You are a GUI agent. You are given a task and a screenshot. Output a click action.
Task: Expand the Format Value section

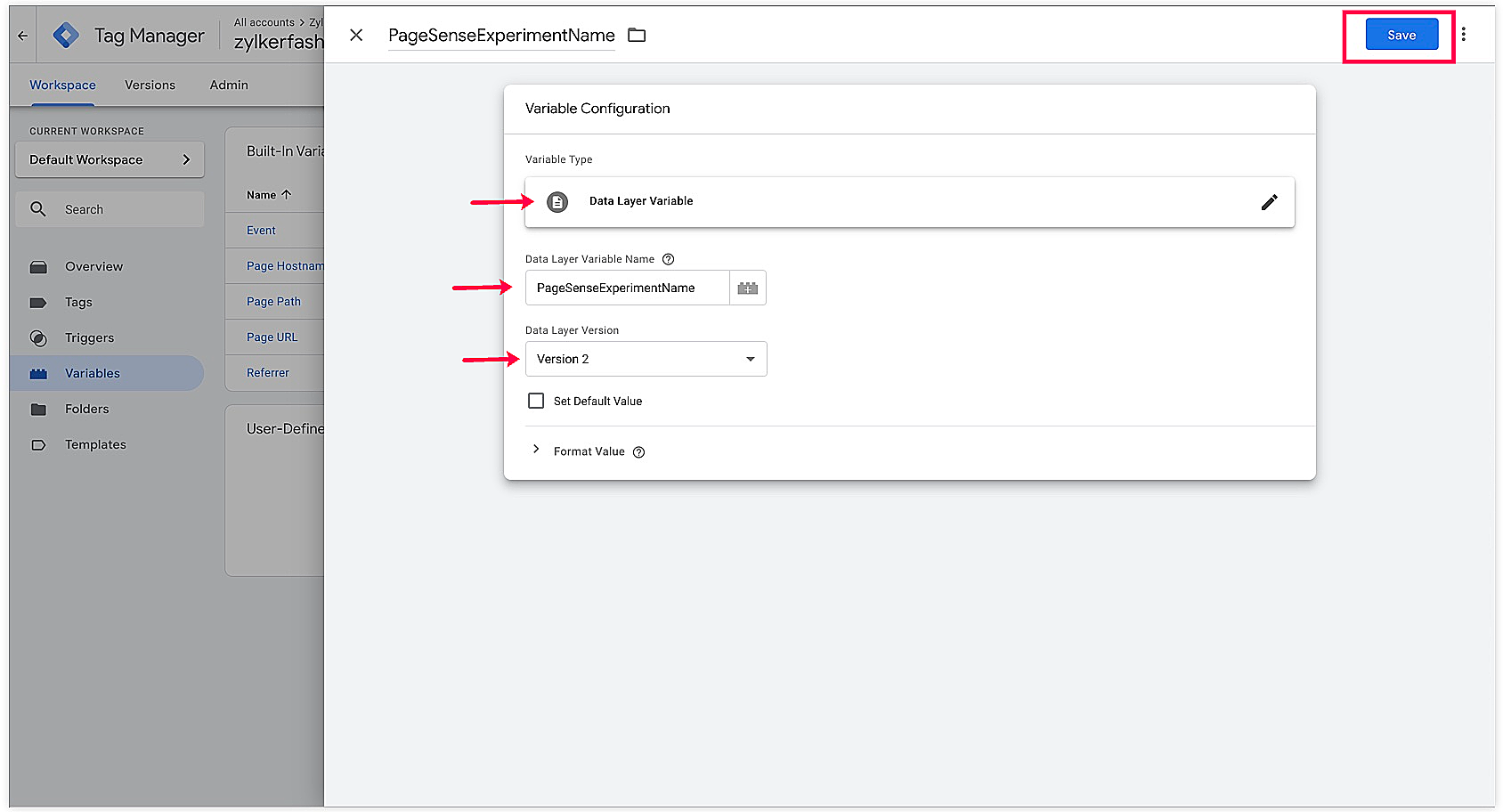536,450
